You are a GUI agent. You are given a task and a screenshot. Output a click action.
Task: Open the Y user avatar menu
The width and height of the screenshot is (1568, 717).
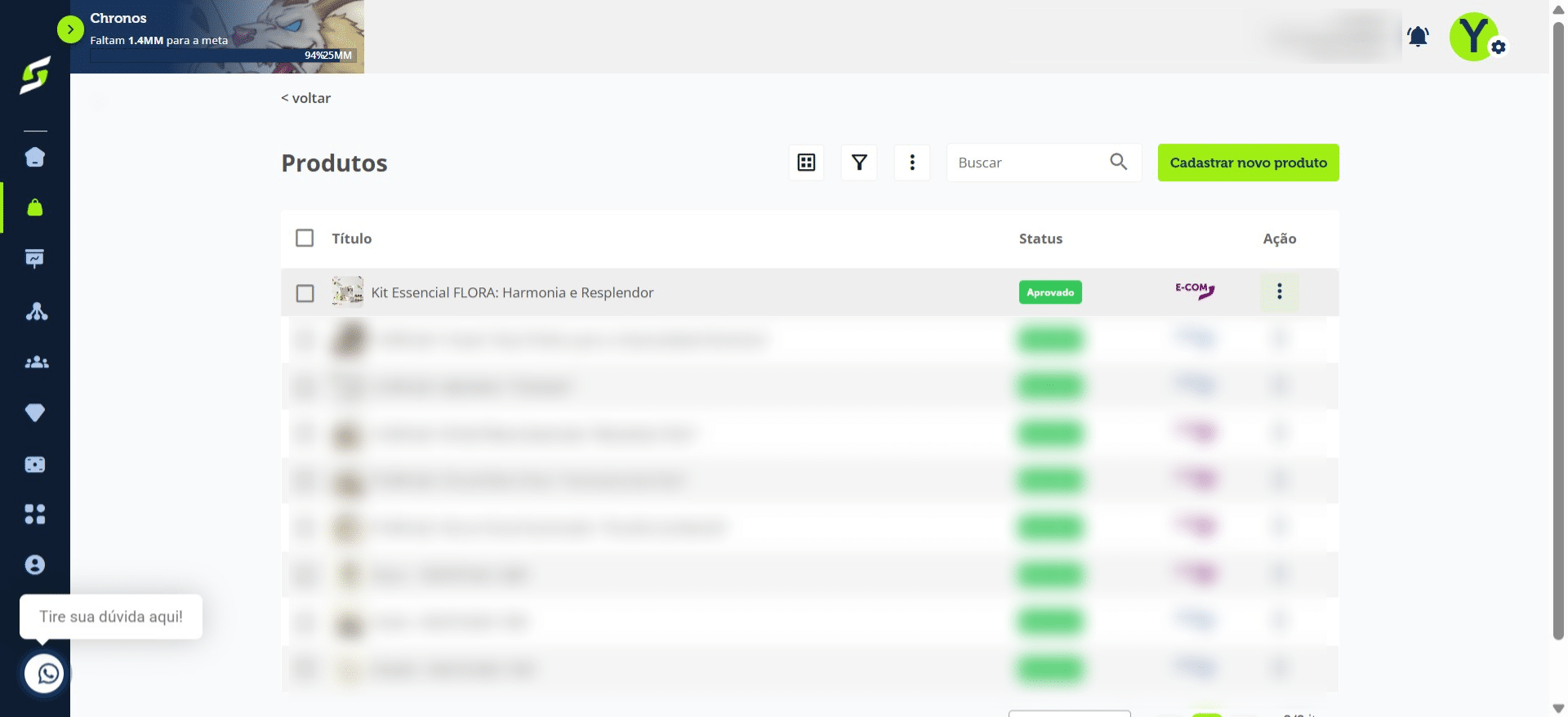tap(1475, 36)
